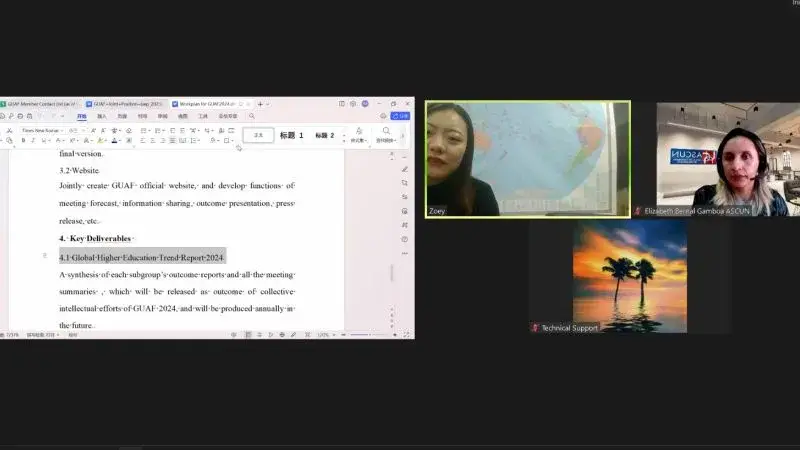This screenshot has width=800, height=450.
Task: Toggle underline formatting in toolbar
Action: (x=45, y=140)
